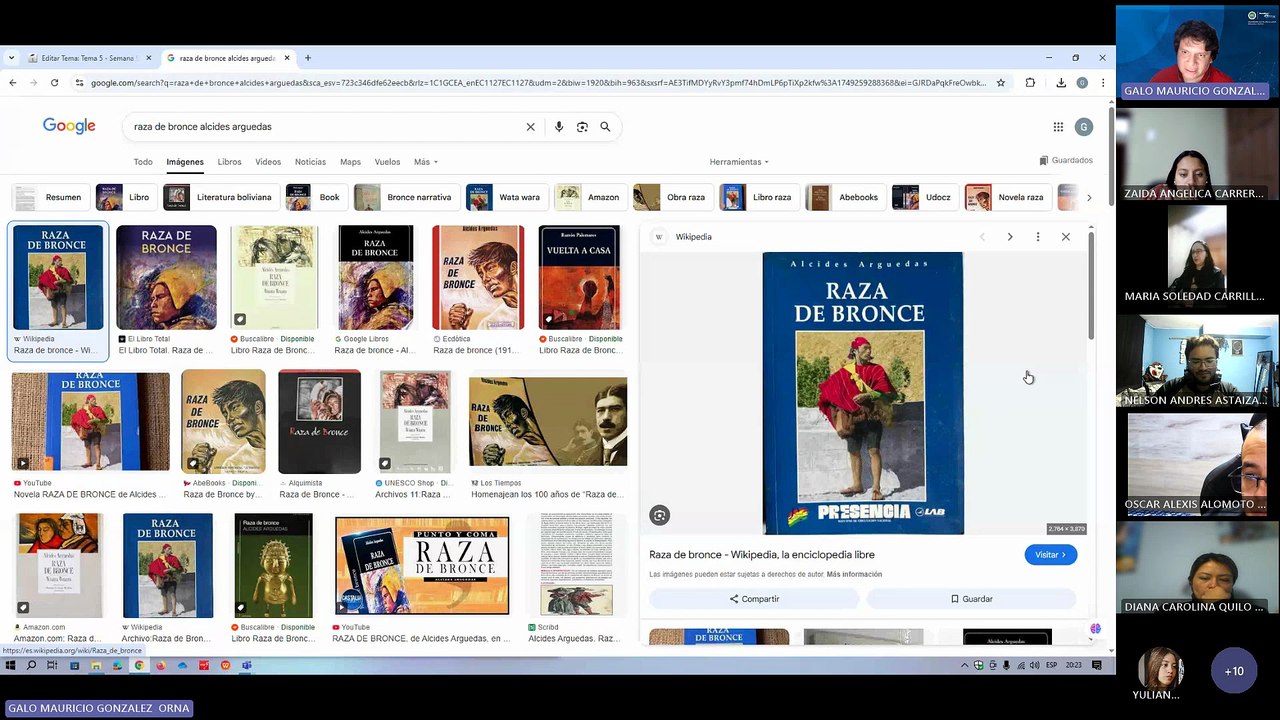Show next image in preview panel
Screen dimensions: 1280x720
point(1010,237)
